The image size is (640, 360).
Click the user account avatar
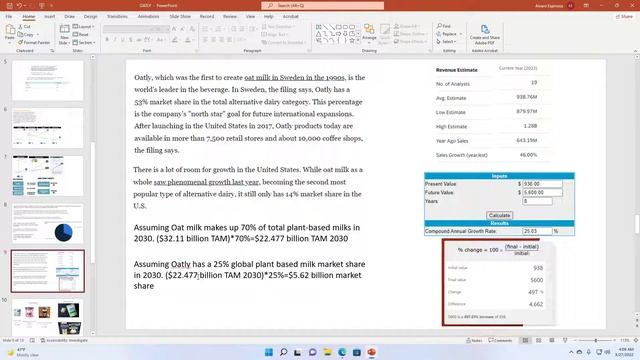(x=570, y=6)
